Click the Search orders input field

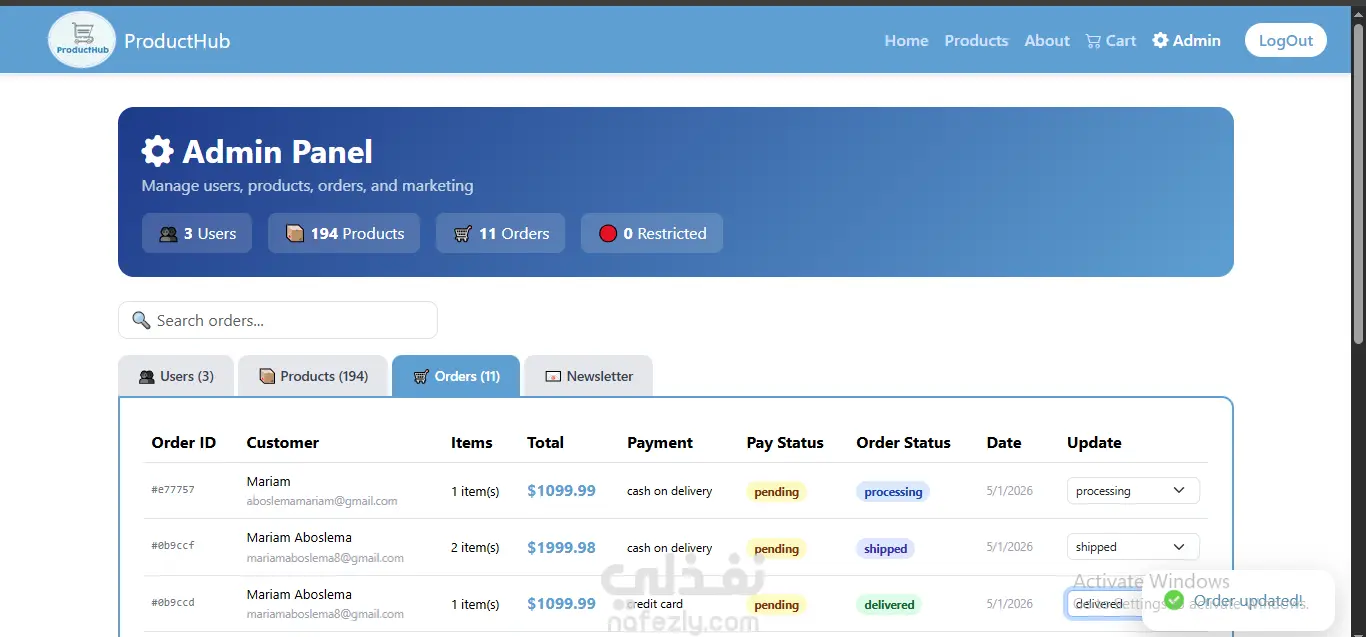pos(278,320)
